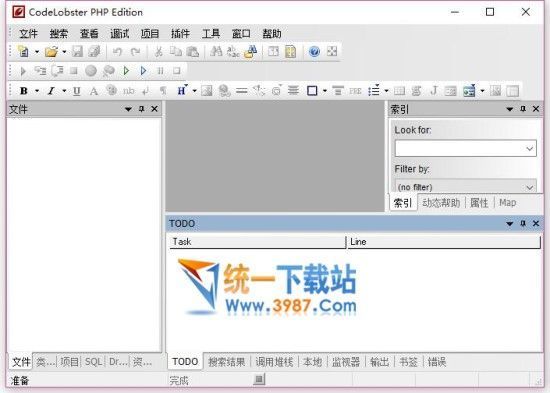Click the Undo arrow icon
Image resolution: width=550 pixels, height=393 pixels.
click(118, 52)
